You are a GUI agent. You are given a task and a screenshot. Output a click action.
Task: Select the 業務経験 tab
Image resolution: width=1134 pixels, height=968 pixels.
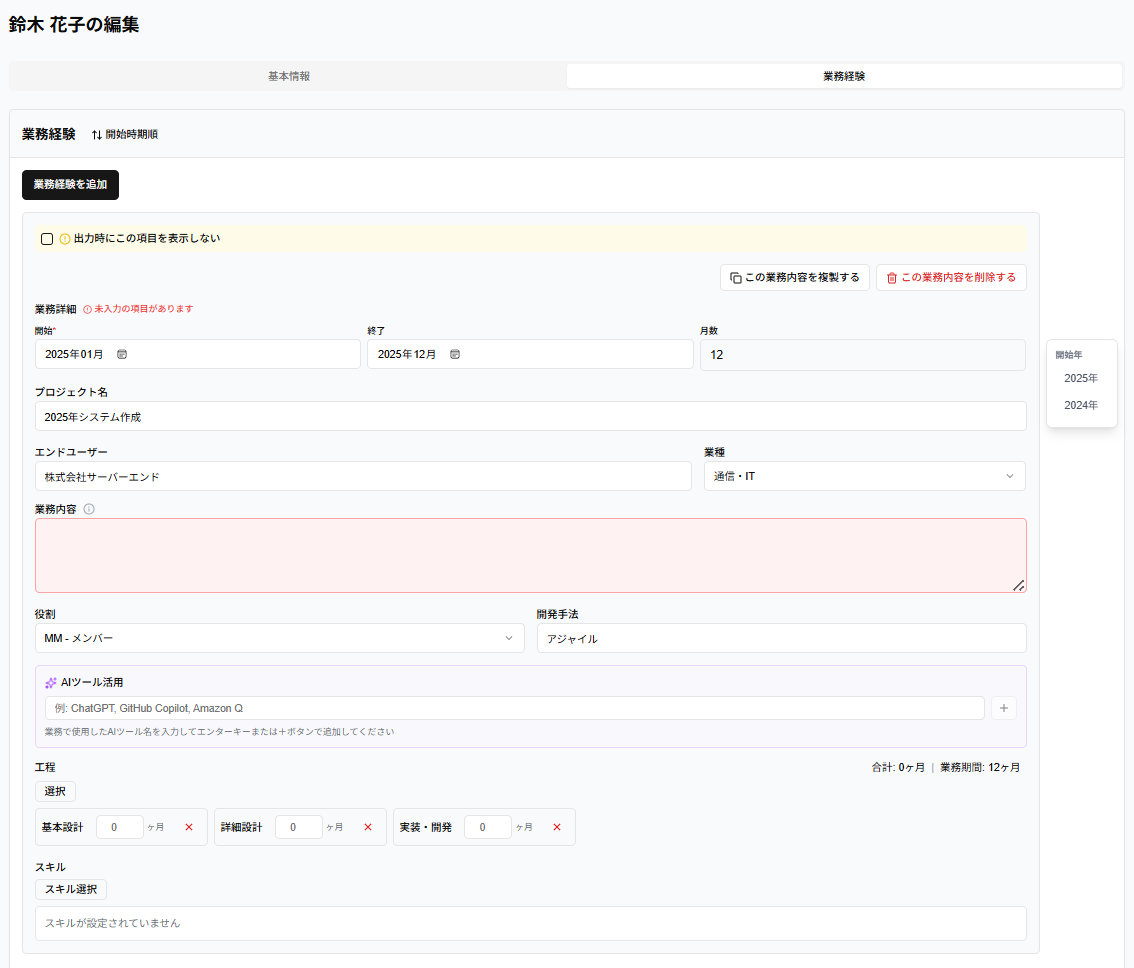844,76
